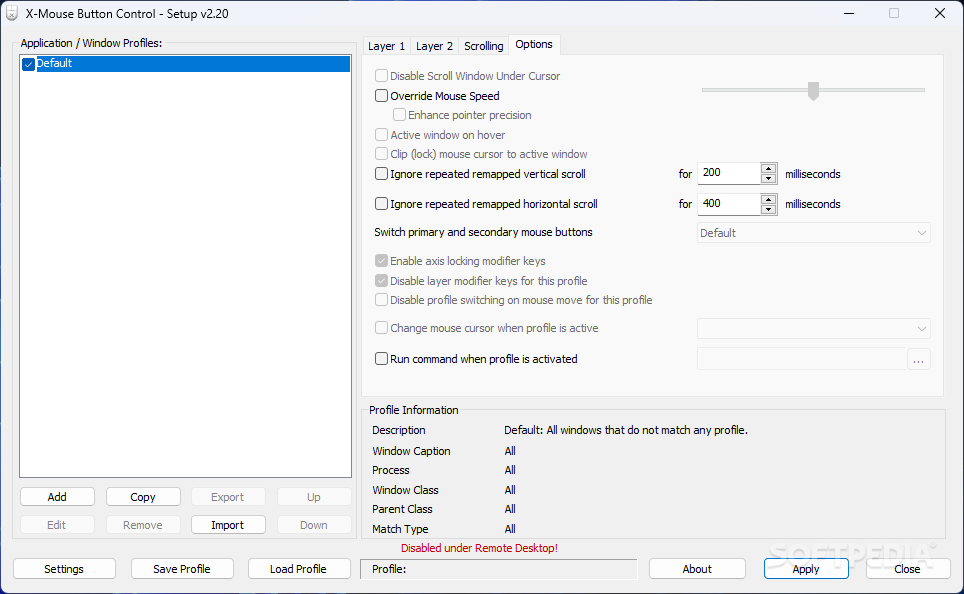964x594 pixels.
Task: Check Disable Scroll Window Under Cursor
Action: coord(381,76)
